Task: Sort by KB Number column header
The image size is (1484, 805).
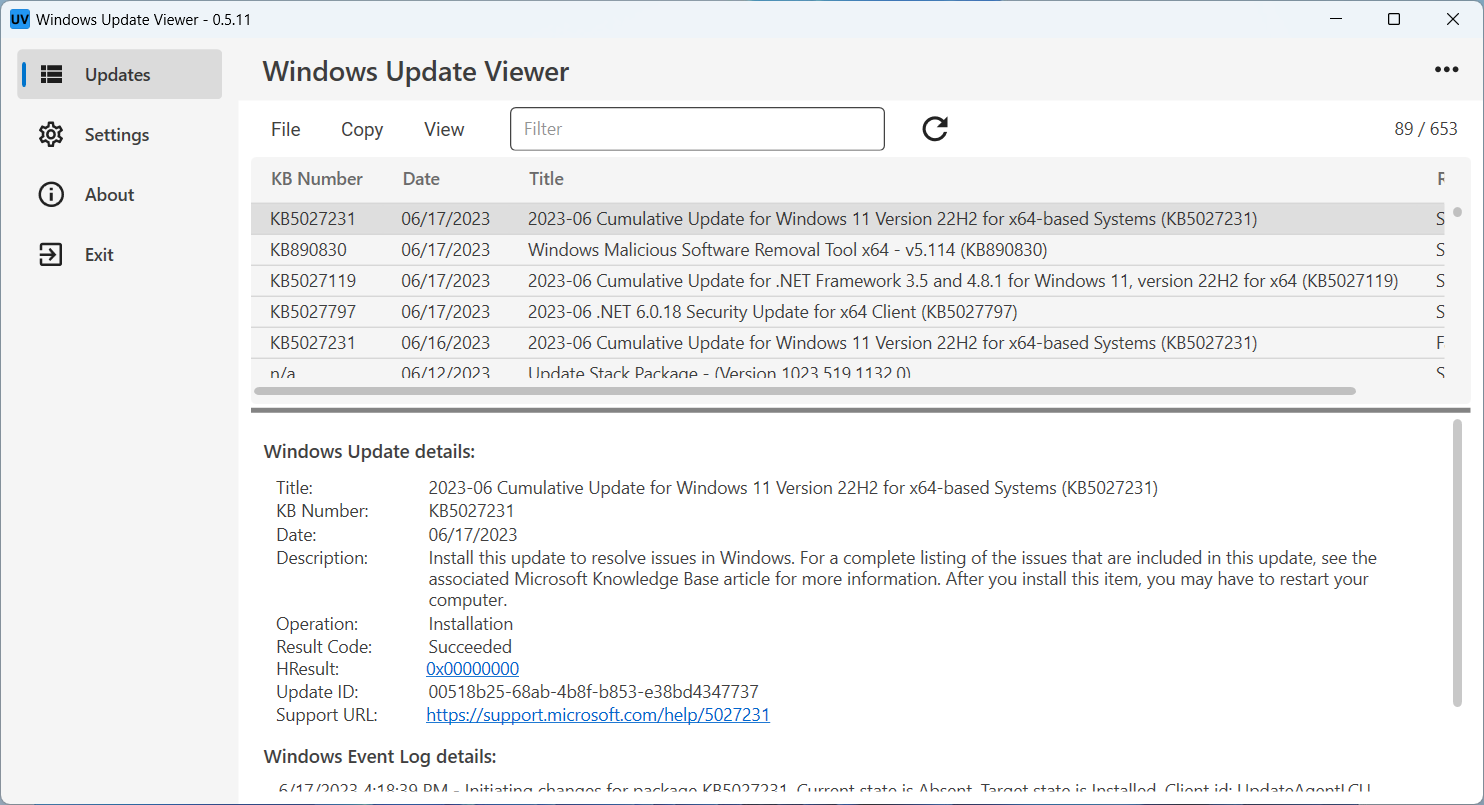Action: click(x=317, y=179)
